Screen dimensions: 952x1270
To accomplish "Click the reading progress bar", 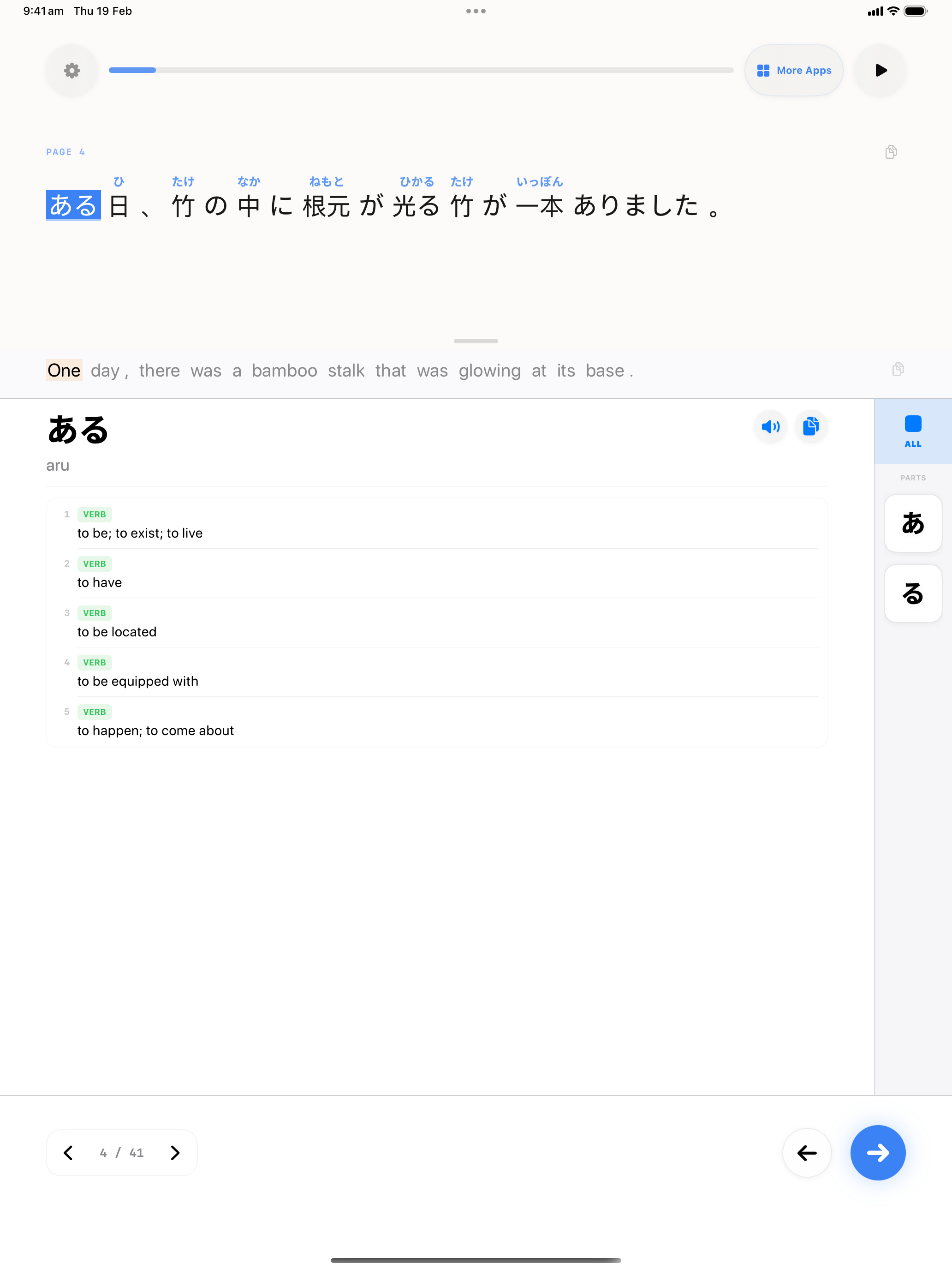I will 421,70.
